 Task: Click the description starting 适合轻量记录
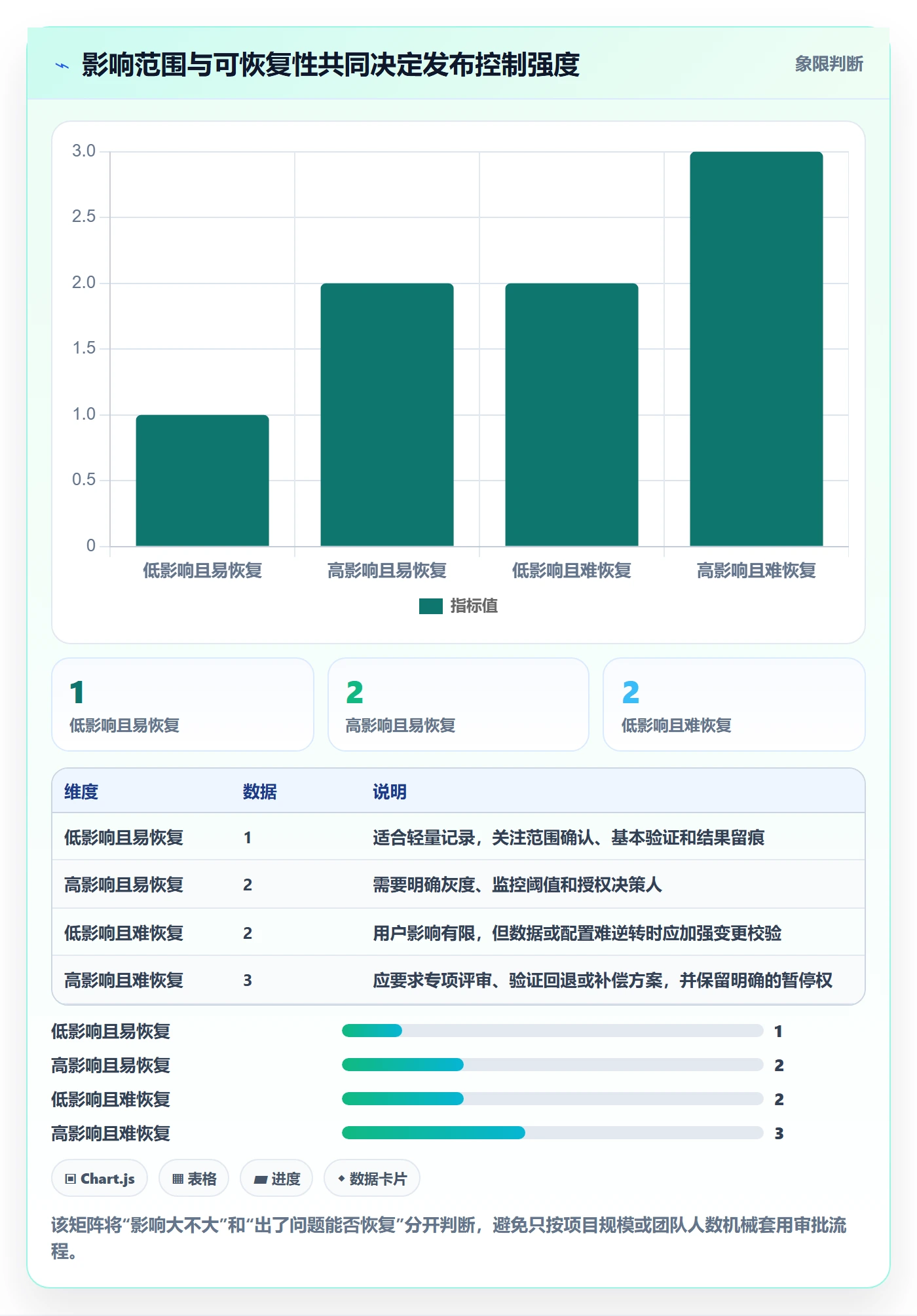tap(569, 838)
